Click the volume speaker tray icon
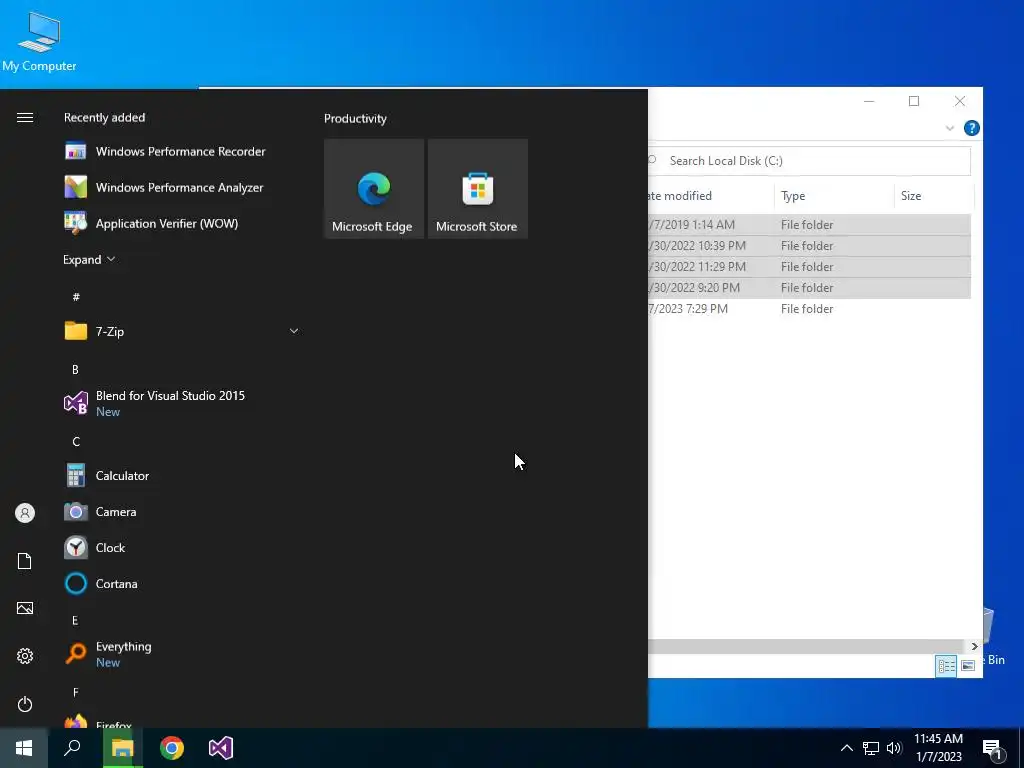This screenshot has height=768, width=1024. pyautogui.click(x=894, y=748)
